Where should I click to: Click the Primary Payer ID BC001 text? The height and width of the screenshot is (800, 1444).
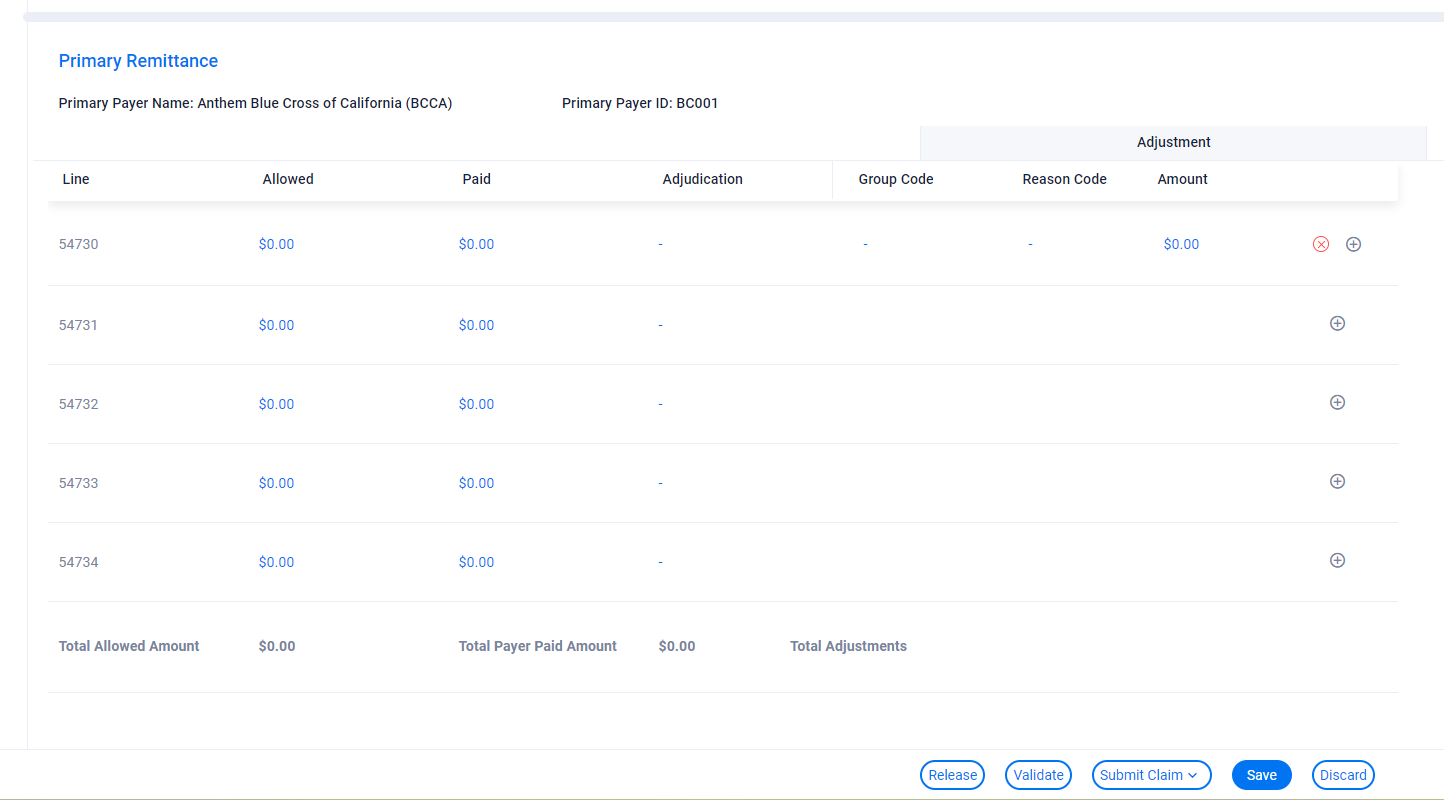640,103
